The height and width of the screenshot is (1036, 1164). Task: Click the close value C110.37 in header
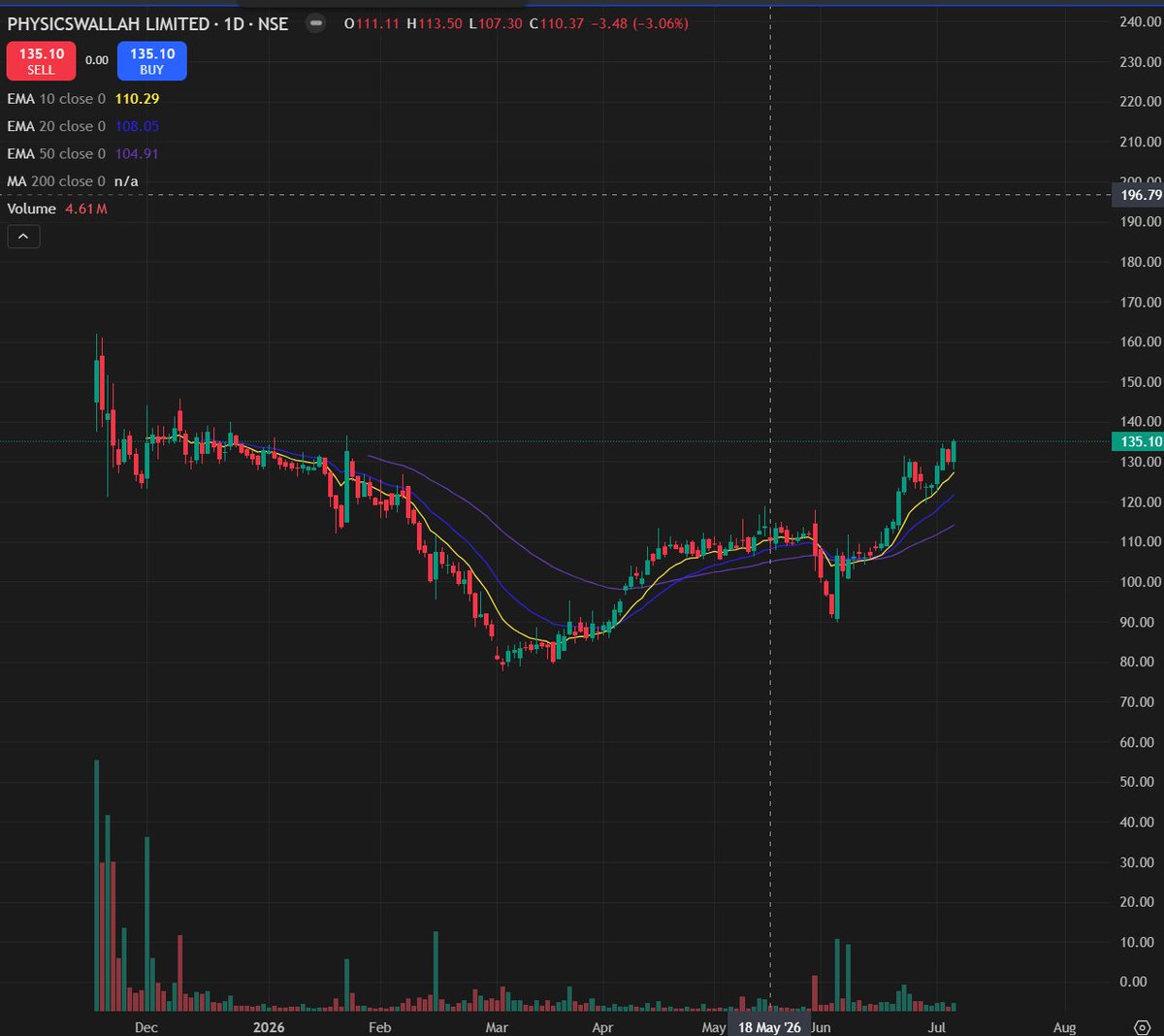pos(557,23)
